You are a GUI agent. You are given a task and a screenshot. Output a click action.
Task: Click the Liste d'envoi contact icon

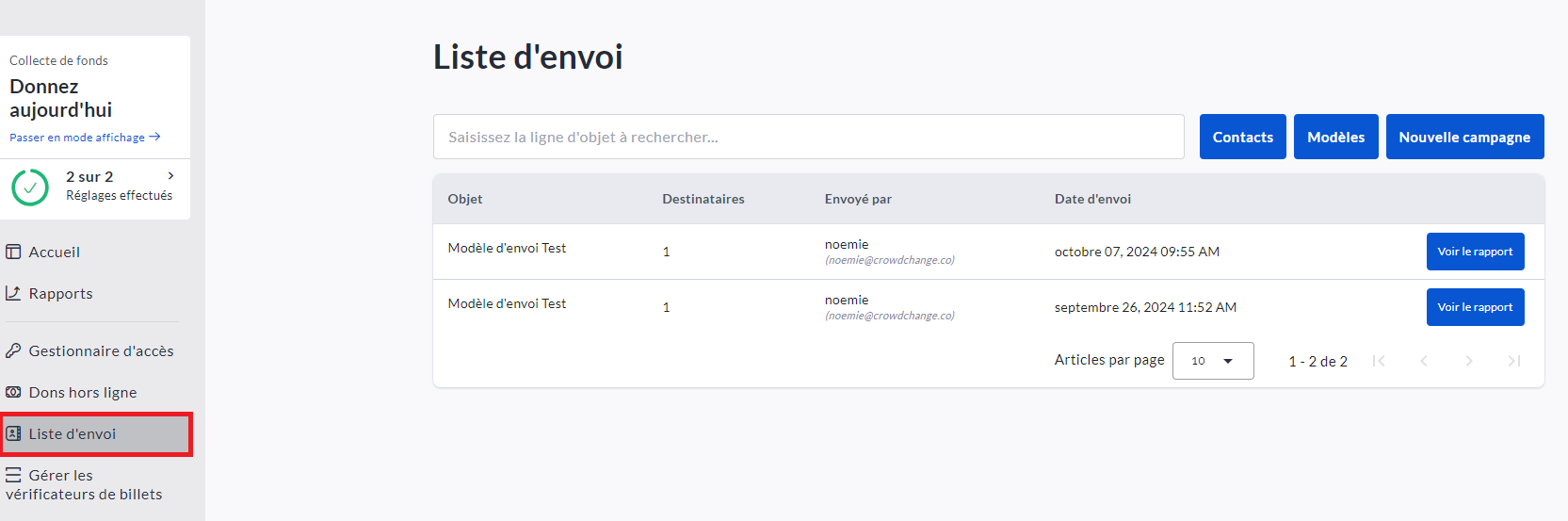[x=13, y=433]
